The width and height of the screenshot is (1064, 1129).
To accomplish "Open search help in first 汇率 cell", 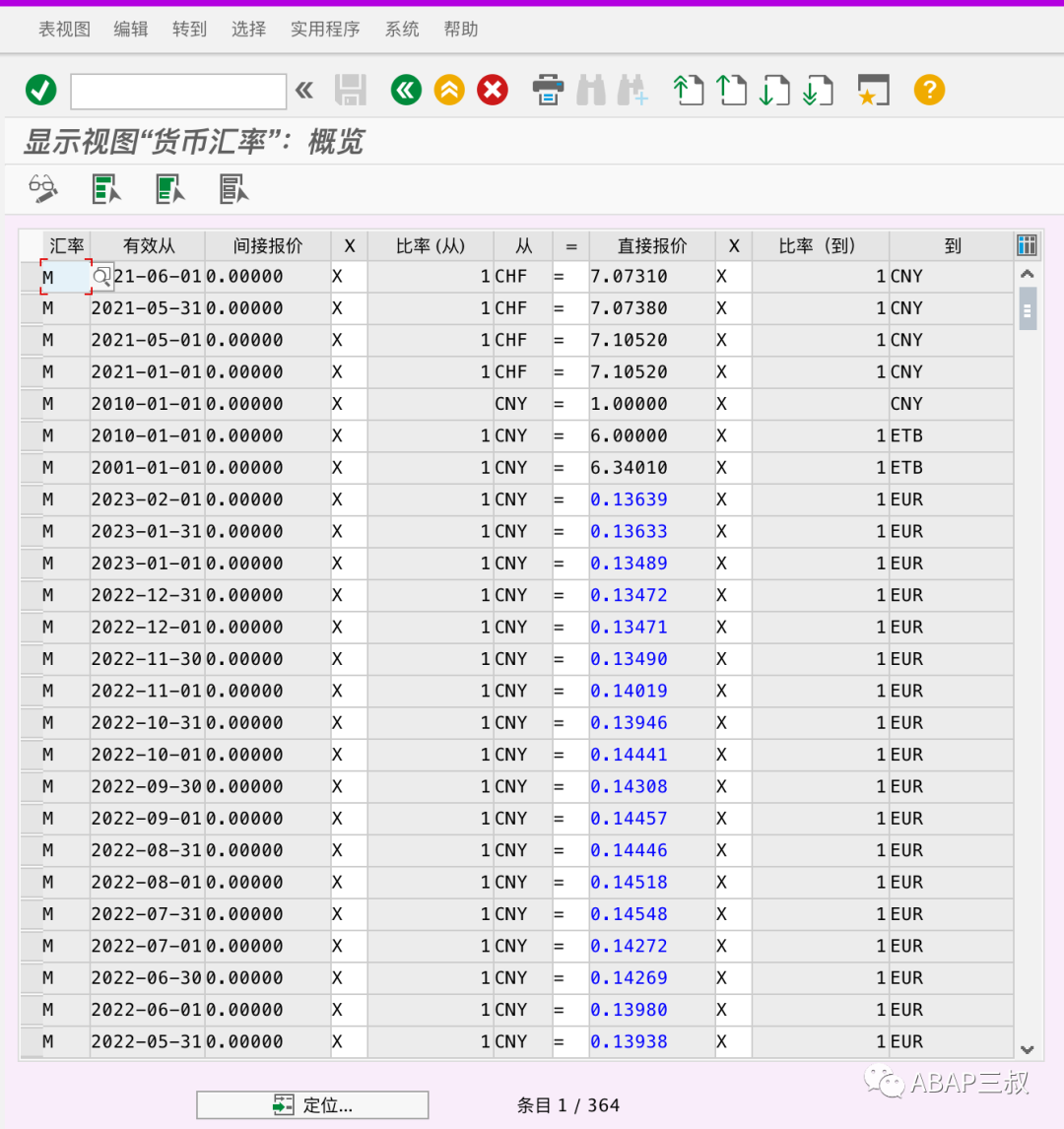I will (x=102, y=277).
